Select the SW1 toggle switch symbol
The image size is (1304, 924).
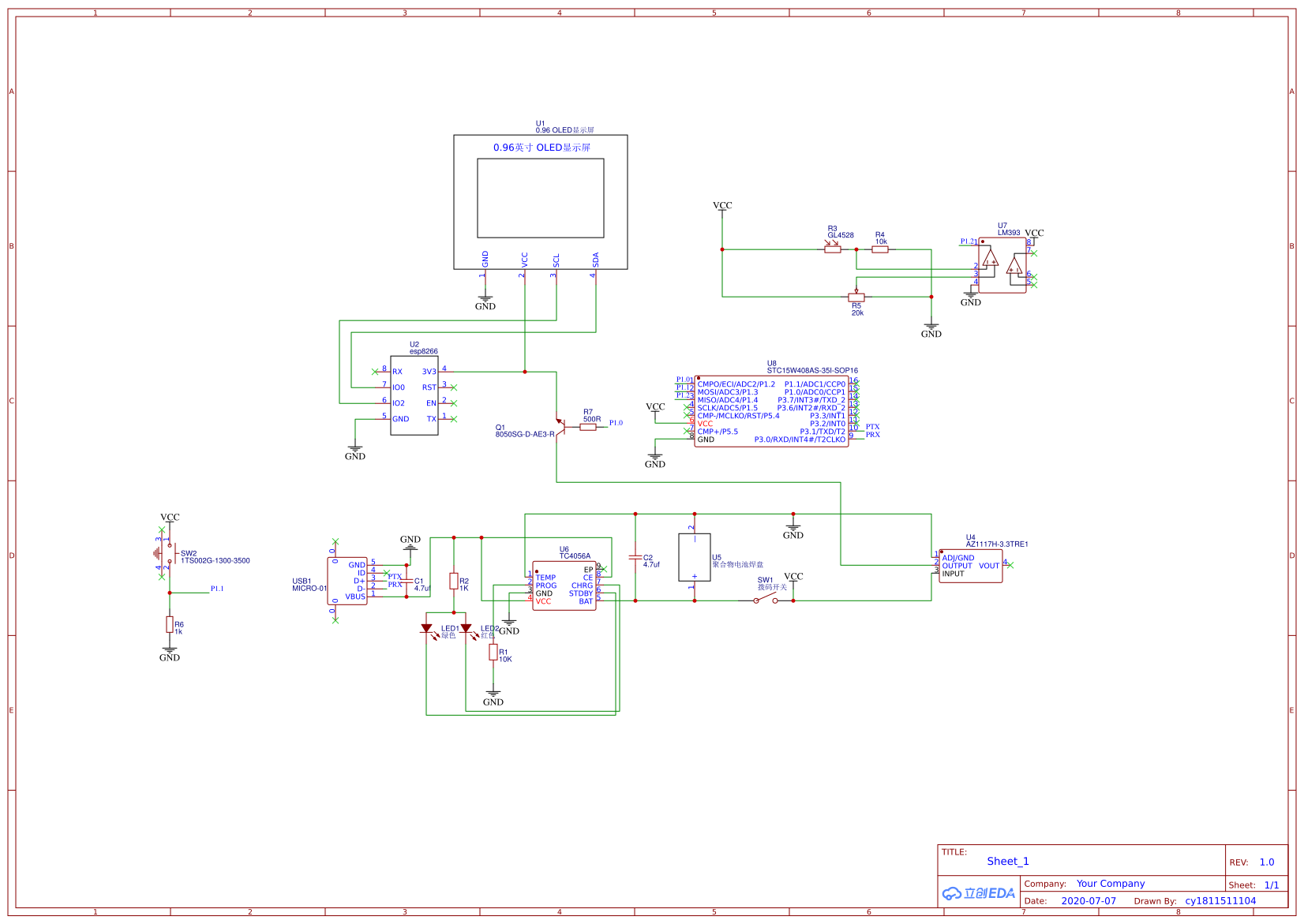(x=766, y=599)
